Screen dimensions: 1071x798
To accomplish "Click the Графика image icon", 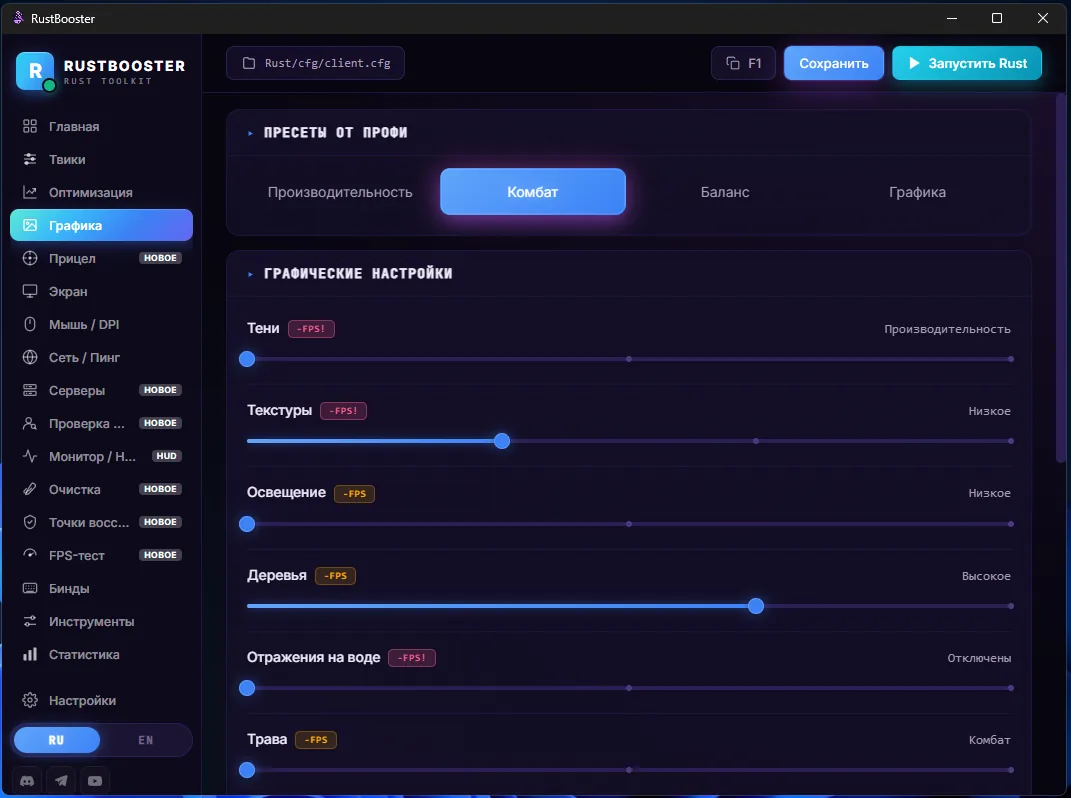I will tap(29, 225).
